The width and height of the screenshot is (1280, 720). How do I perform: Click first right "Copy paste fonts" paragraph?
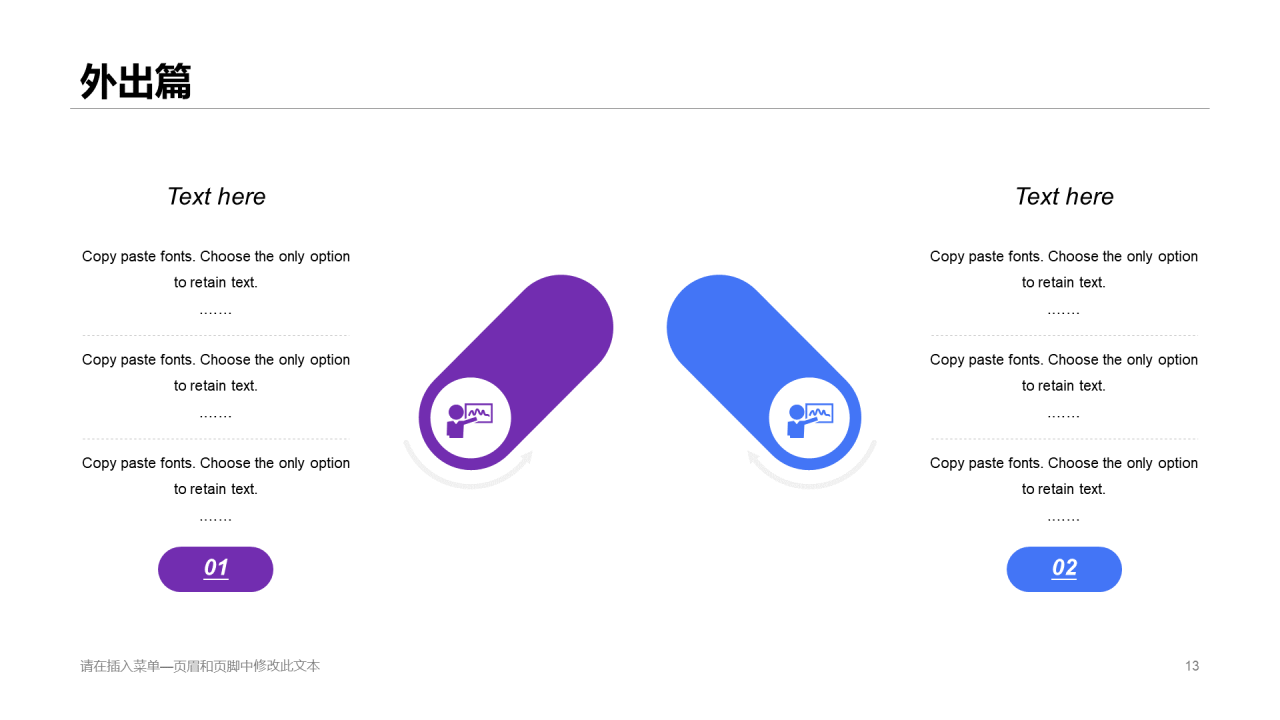[1064, 282]
